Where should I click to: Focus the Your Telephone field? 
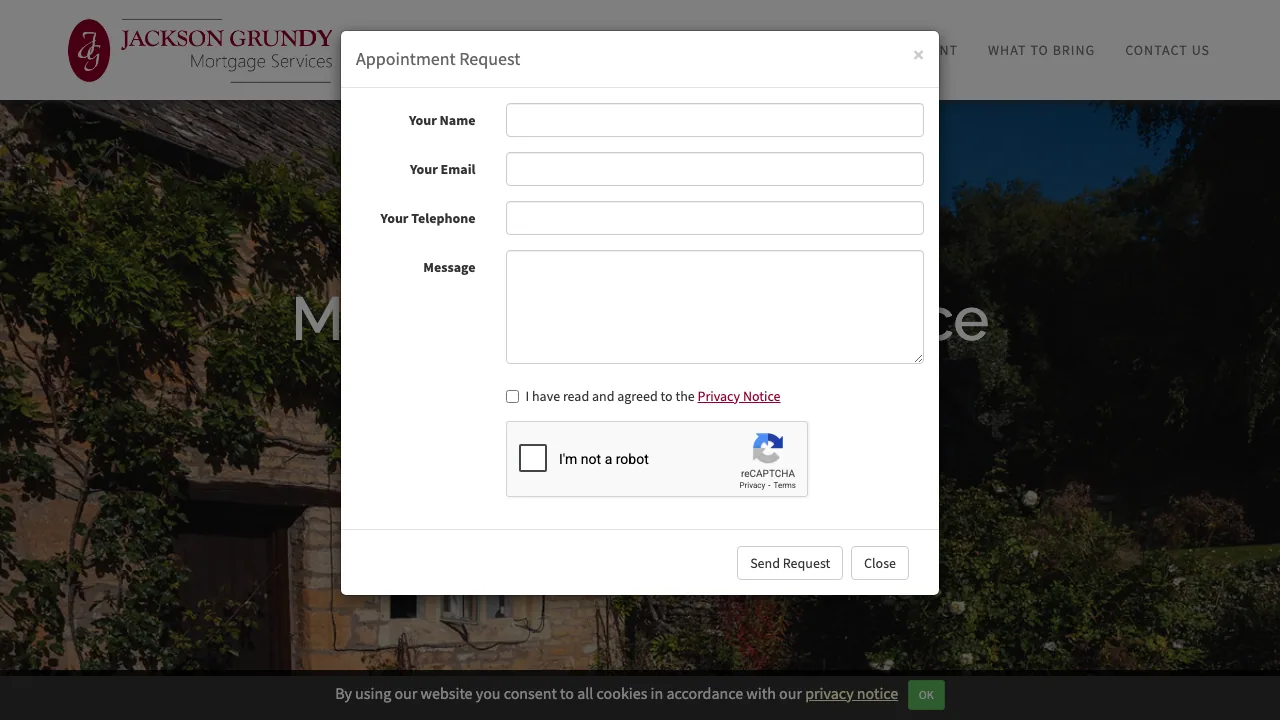pyautogui.click(x=714, y=218)
